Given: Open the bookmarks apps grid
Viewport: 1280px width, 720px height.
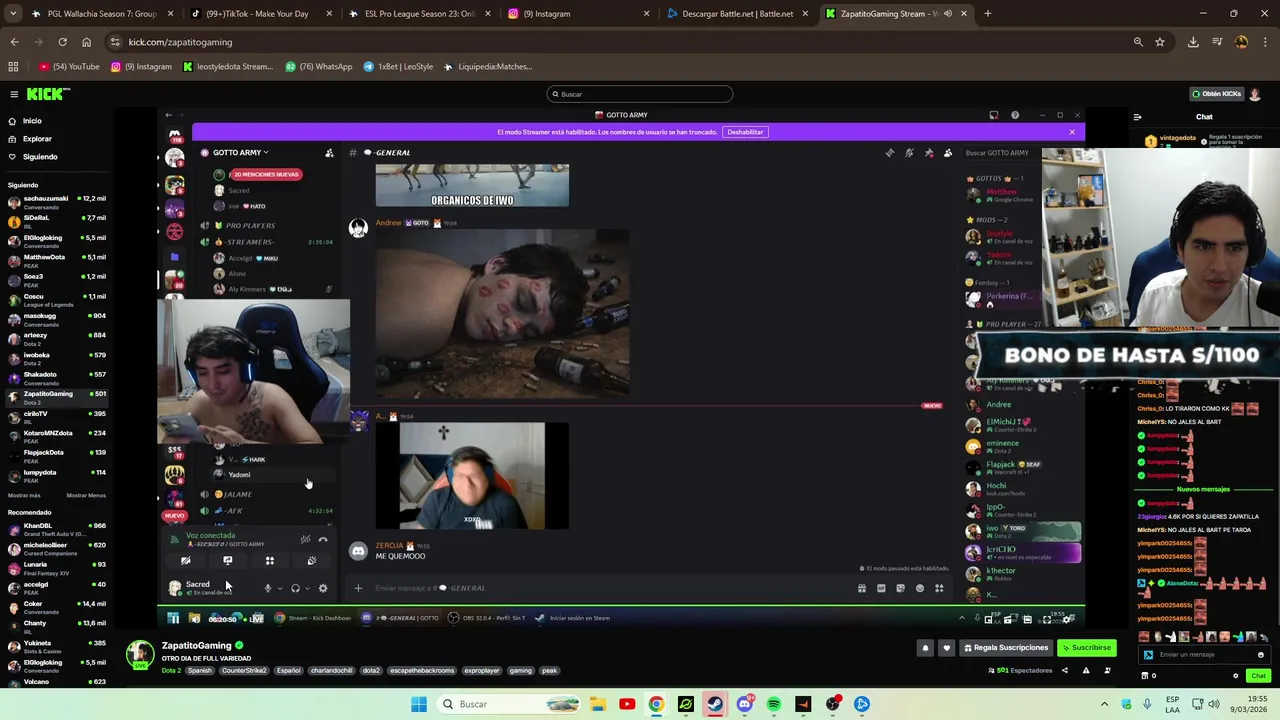Looking at the screenshot, I should click(13, 67).
